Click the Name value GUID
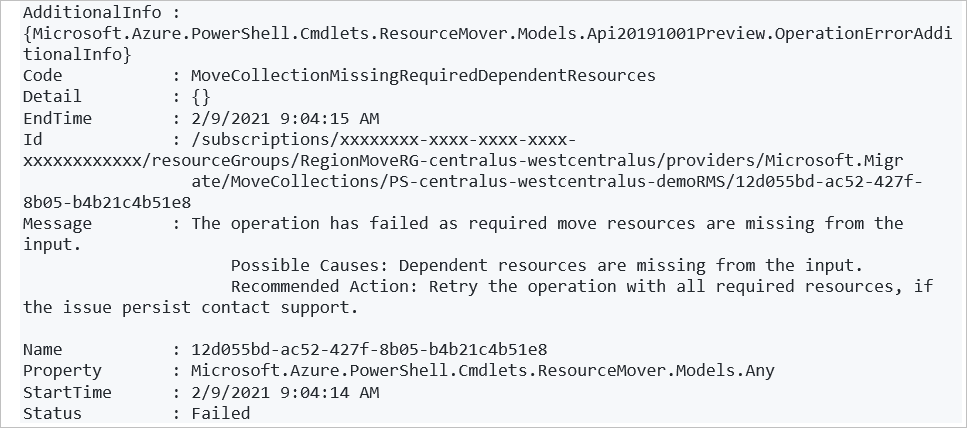The height and width of the screenshot is (428, 967). tap(369, 350)
